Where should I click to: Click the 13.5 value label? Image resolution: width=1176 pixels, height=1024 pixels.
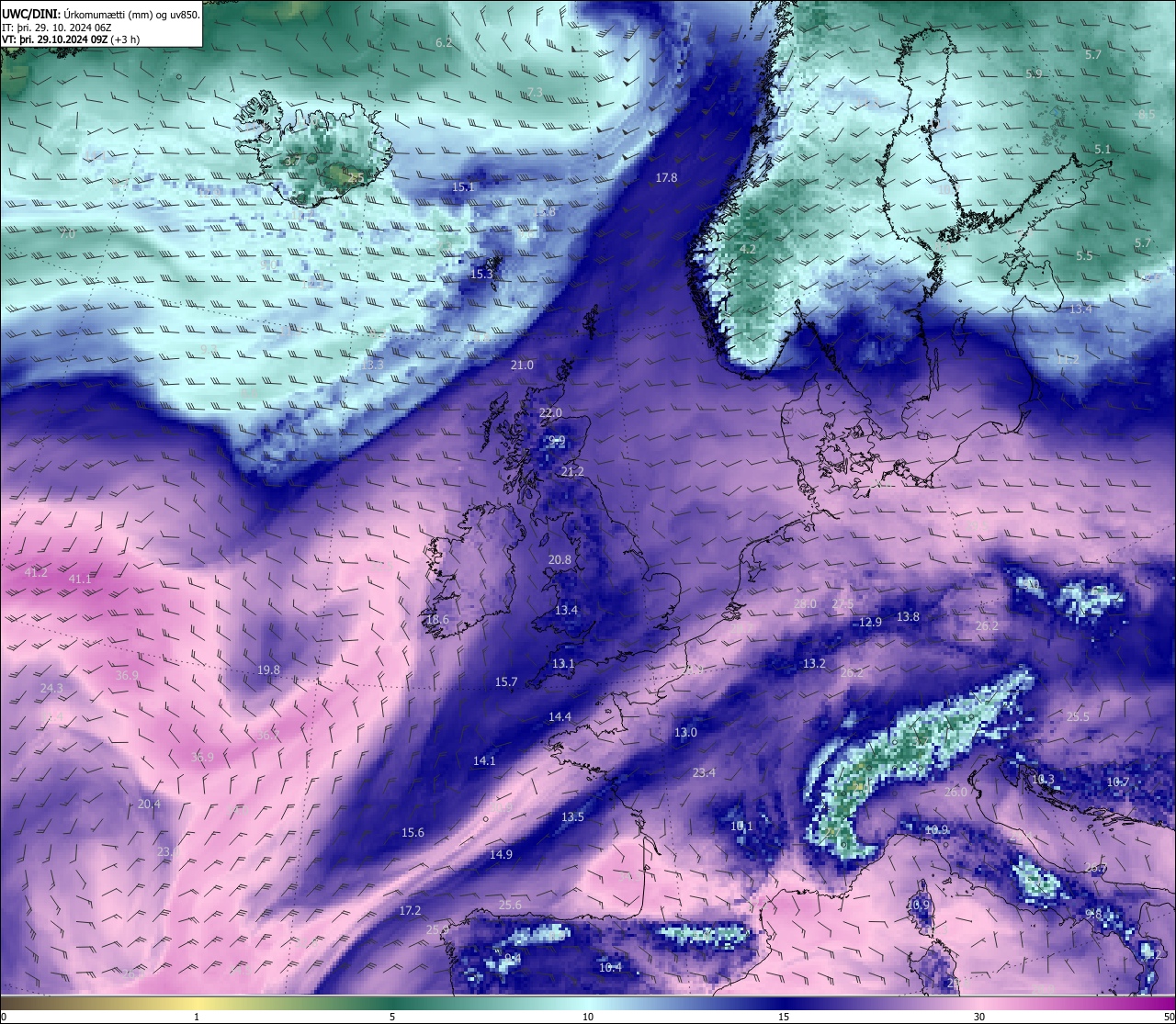(x=572, y=816)
